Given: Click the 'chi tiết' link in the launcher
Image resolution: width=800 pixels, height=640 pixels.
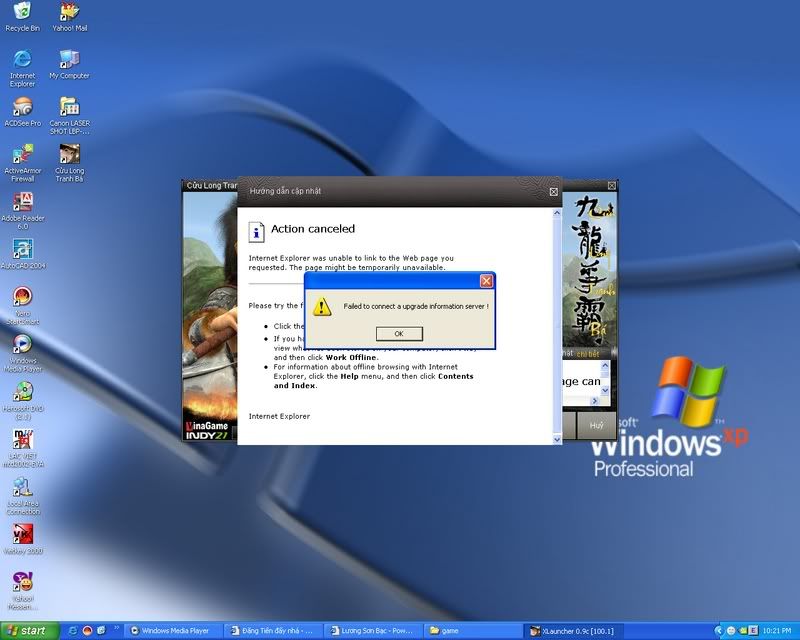Looking at the screenshot, I should point(588,354).
